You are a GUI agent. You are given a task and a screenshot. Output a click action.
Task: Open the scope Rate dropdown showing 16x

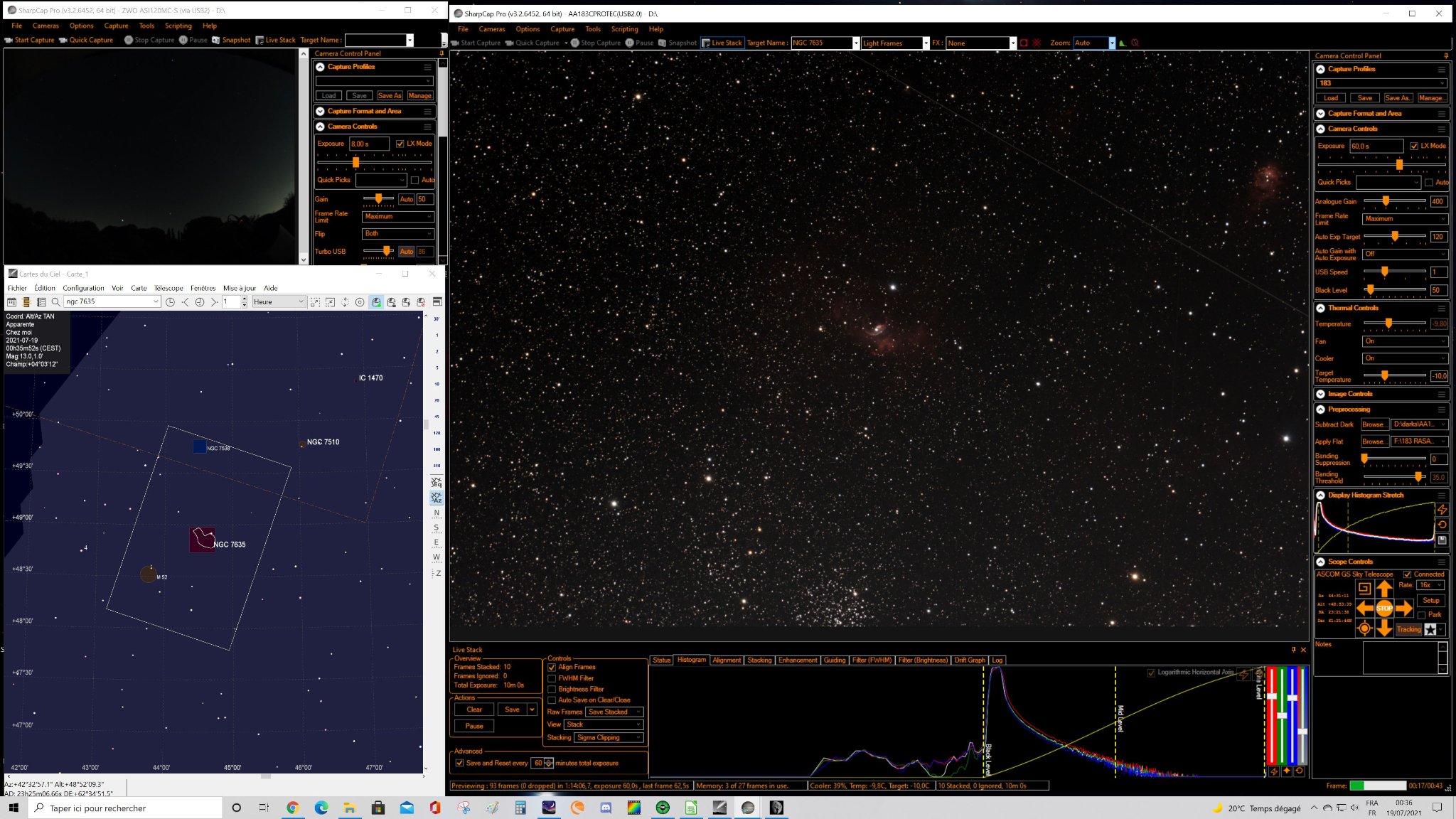pyautogui.click(x=1430, y=585)
